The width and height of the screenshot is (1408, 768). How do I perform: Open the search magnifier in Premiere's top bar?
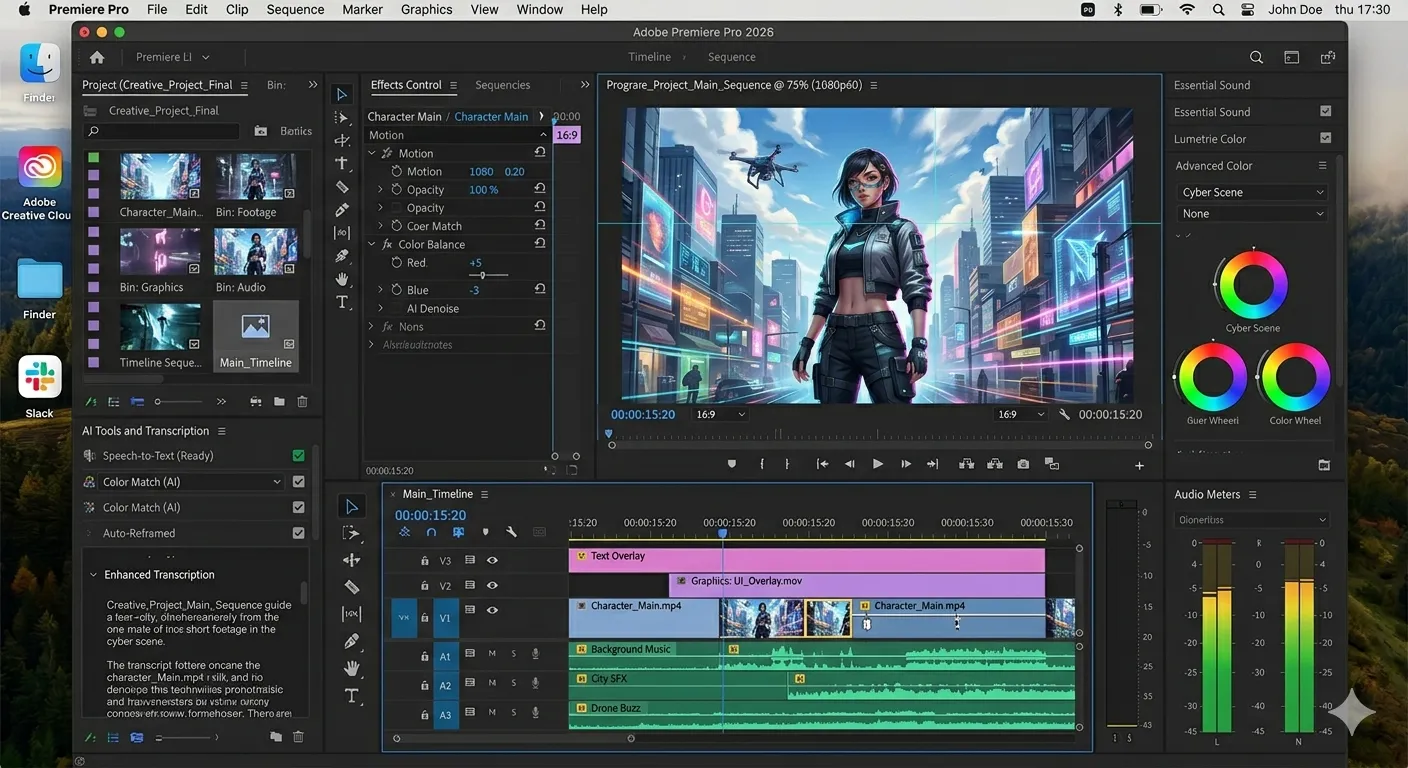[1256, 57]
